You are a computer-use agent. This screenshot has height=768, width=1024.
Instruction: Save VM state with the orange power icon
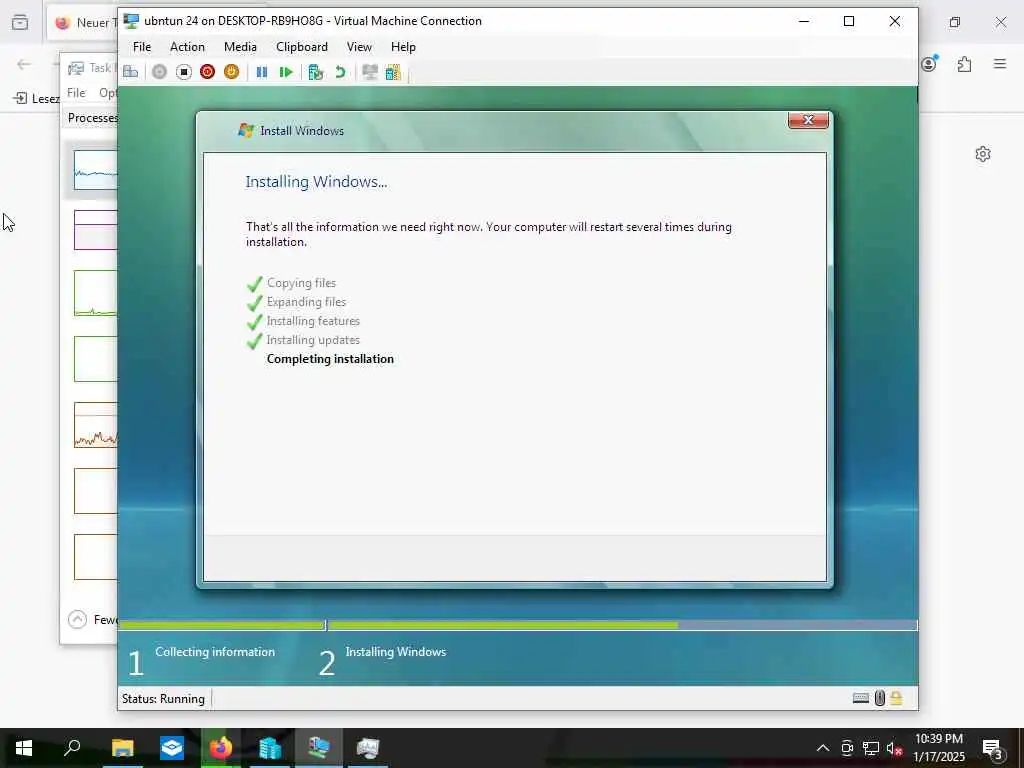pyautogui.click(x=231, y=72)
